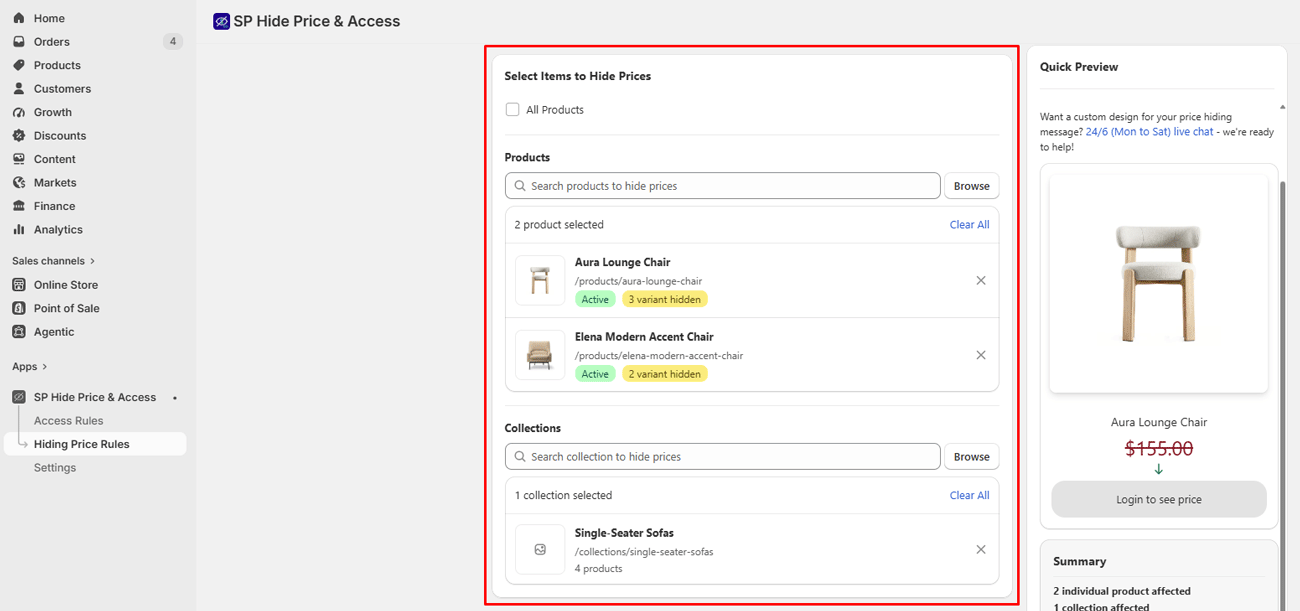The image size is (1300, 611).
Task: Browse products to hide prices
Action: (x=971, y=186)
